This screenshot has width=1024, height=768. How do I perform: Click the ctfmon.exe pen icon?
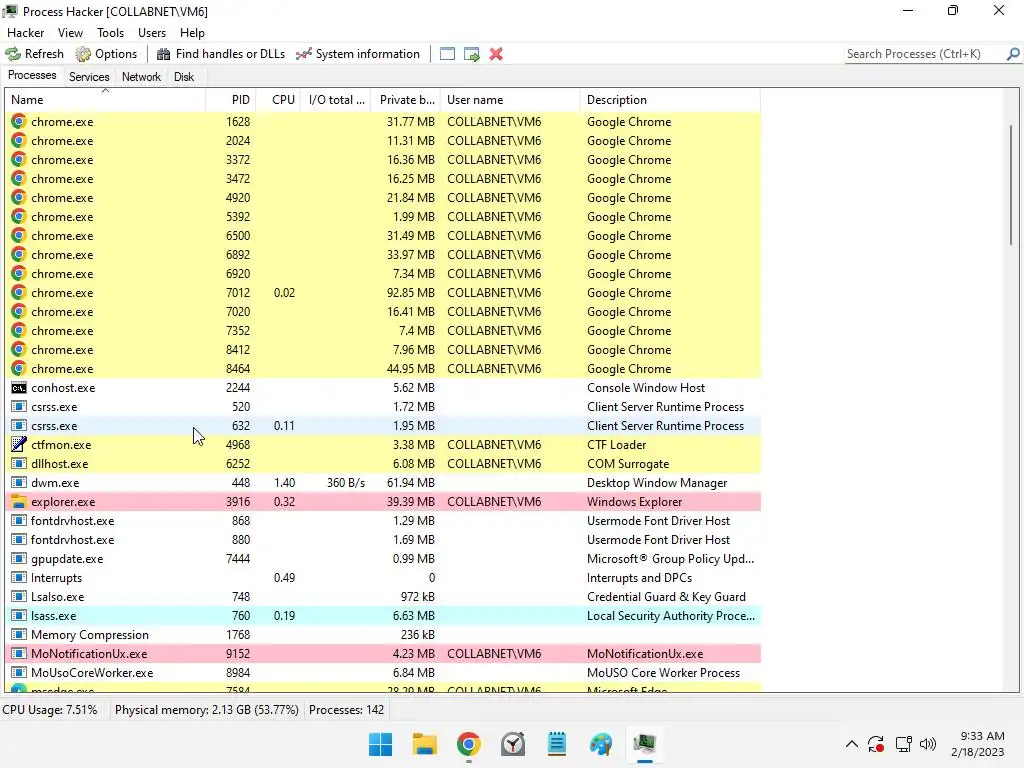pos(19,445)
